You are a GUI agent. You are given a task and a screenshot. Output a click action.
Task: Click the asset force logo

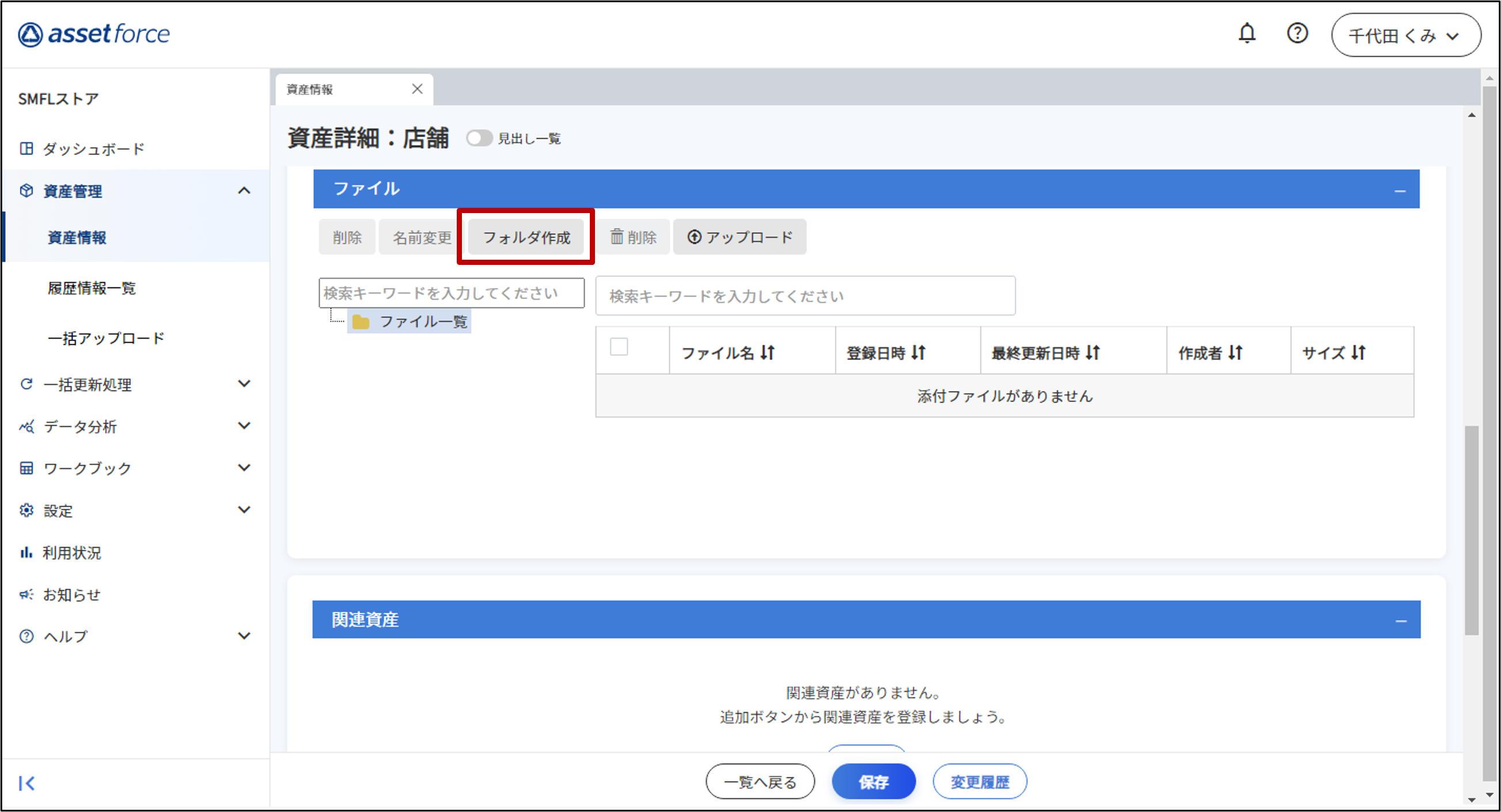(x=94, y=34)
